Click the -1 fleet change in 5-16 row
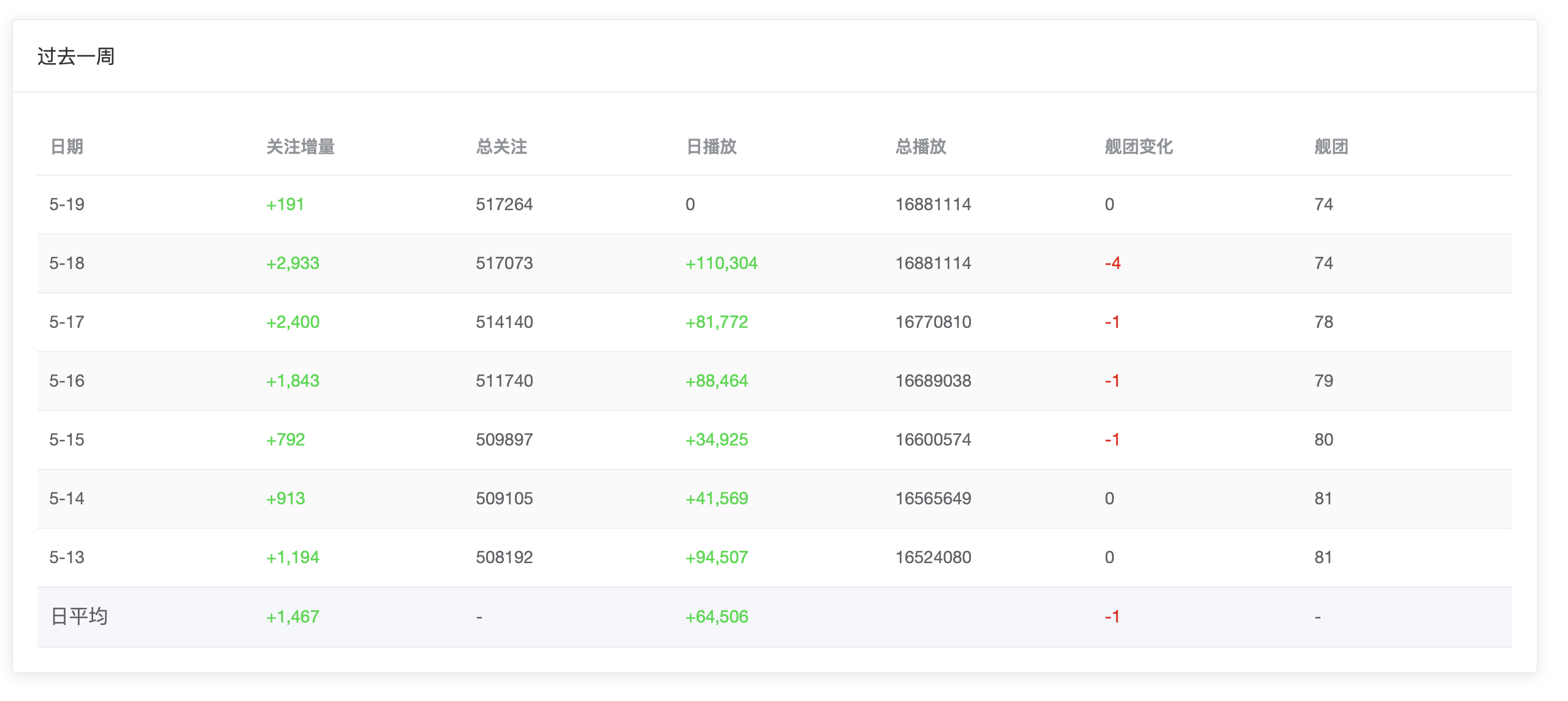1568x701 pixels. coord(1112,381)
